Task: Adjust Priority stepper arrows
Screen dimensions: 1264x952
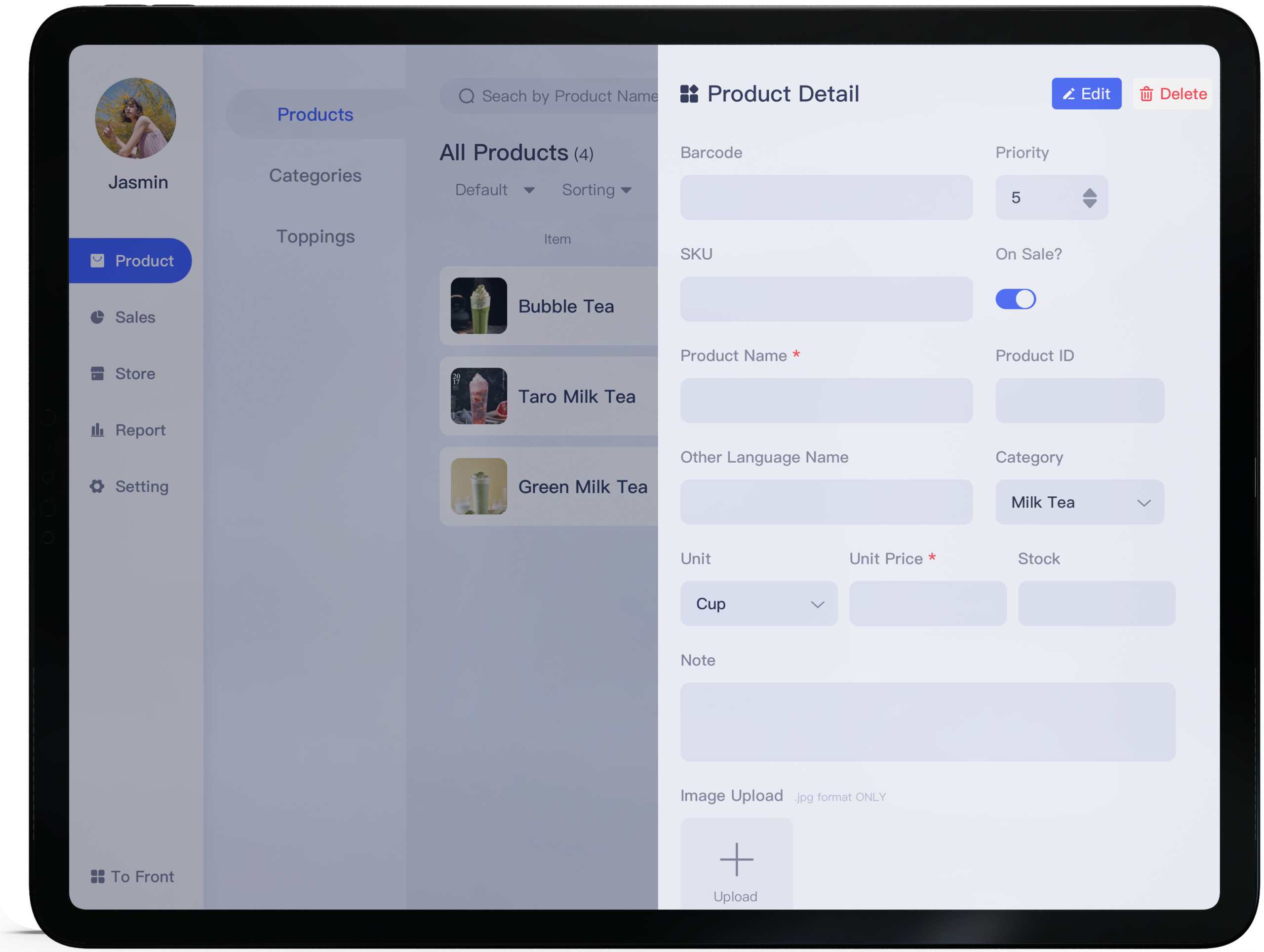Action: pos(1089,198)
